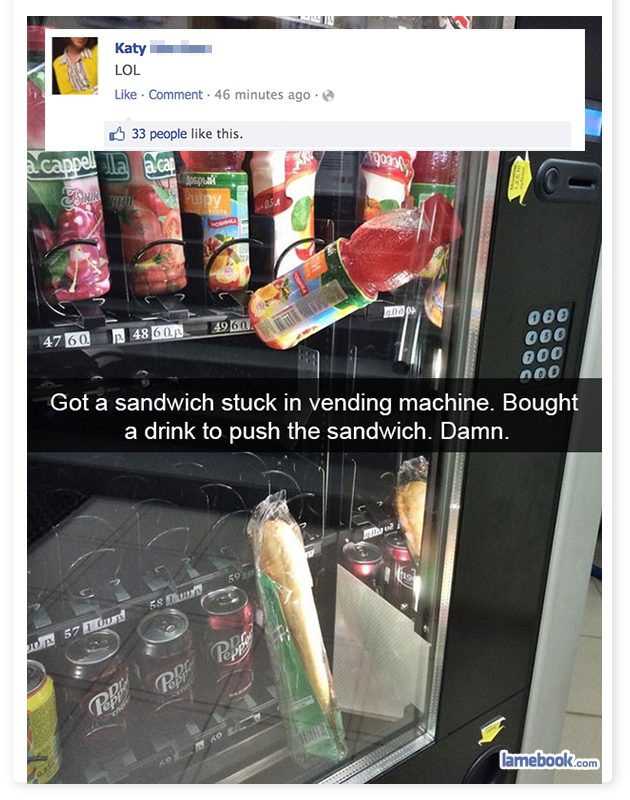Click the price label 47 60
Image resolution: width=630 pixels, height=800 pixels.
point(67,340)
